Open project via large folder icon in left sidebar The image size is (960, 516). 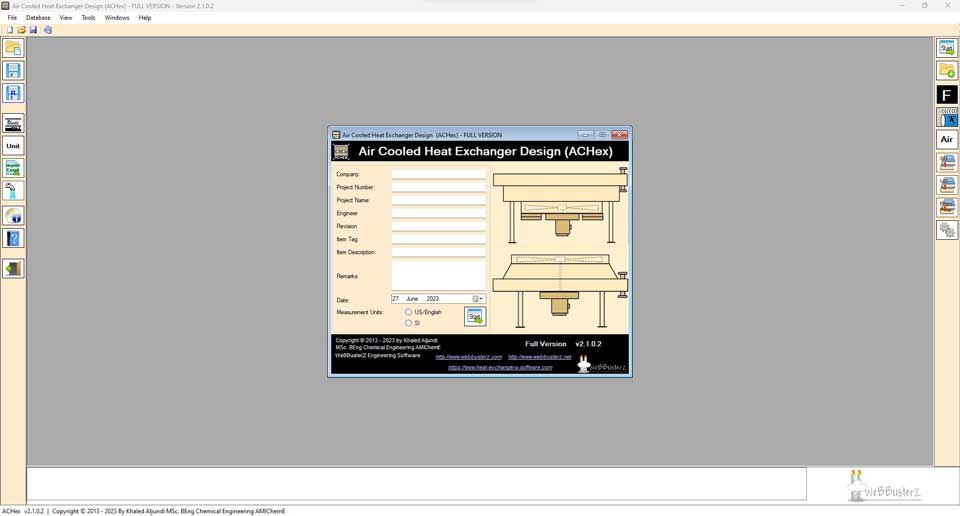tap(13, 48)
